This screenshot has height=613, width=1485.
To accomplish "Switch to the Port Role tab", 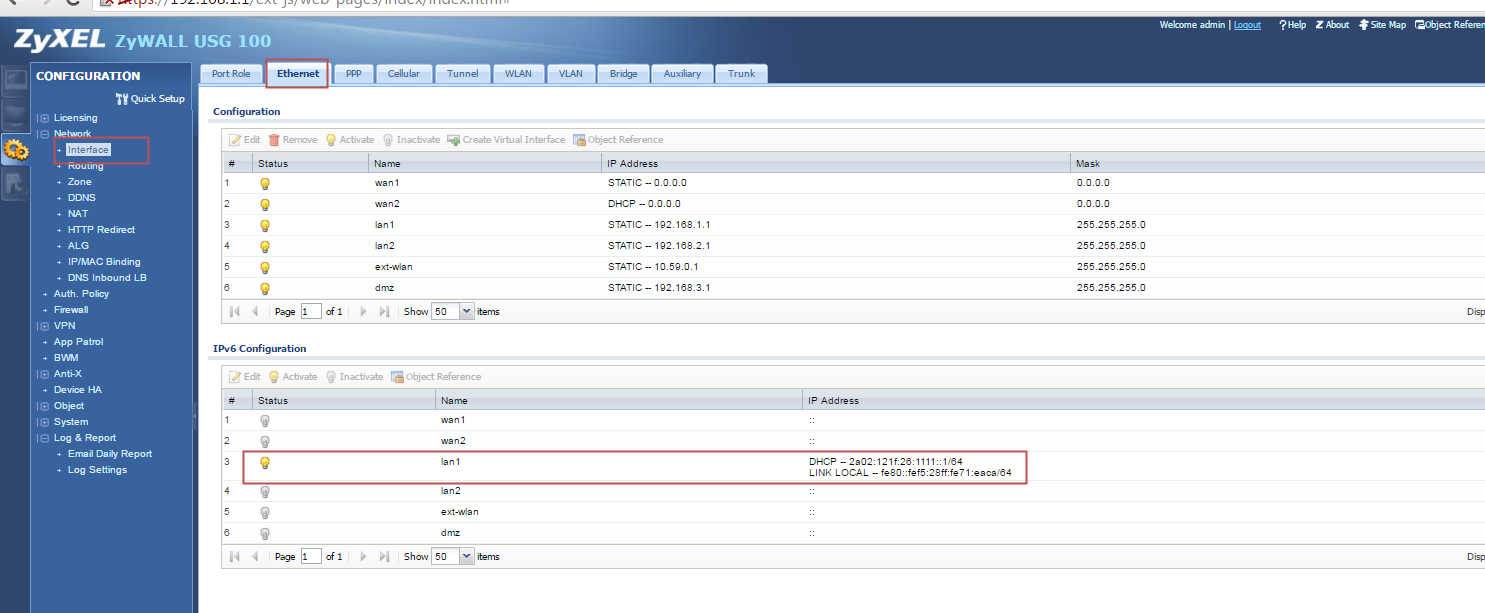I will (231, 74).
